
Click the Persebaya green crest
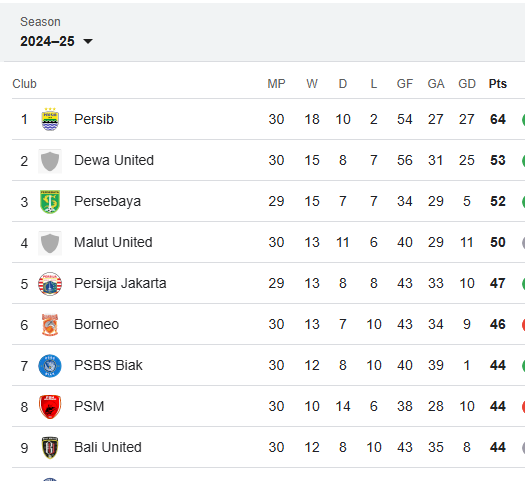50,202
